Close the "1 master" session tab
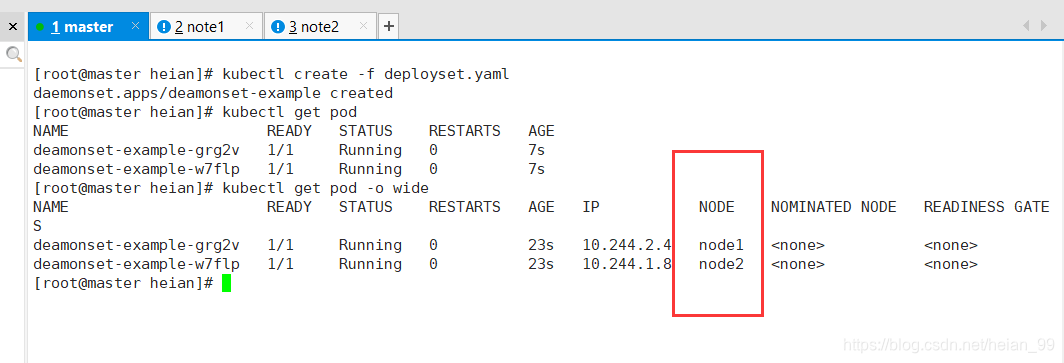This screenshot has height=363, width=1064. (135, 26)
